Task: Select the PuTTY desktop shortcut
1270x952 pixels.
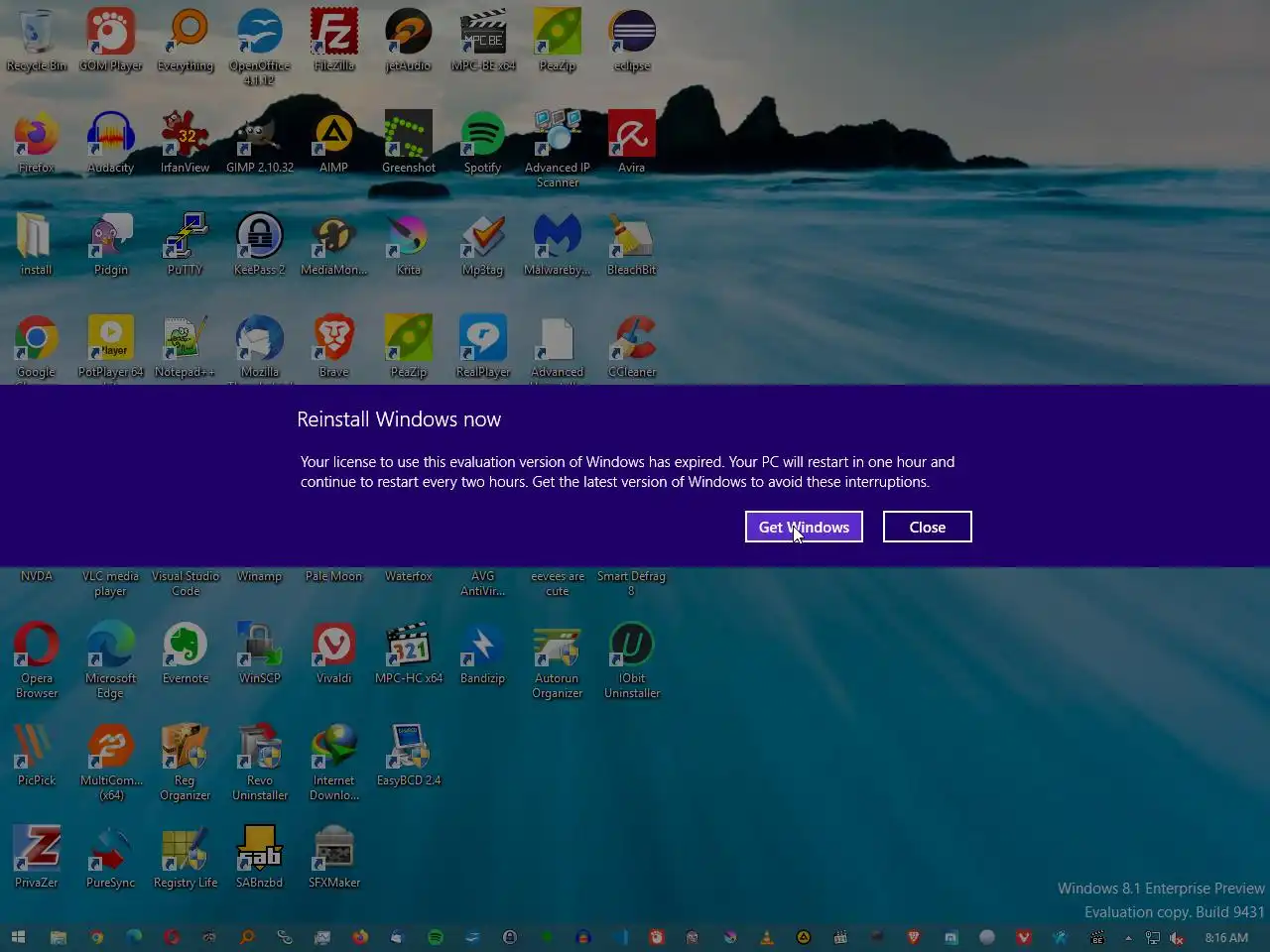Action: pyautogui.click(x=186, y=245)
